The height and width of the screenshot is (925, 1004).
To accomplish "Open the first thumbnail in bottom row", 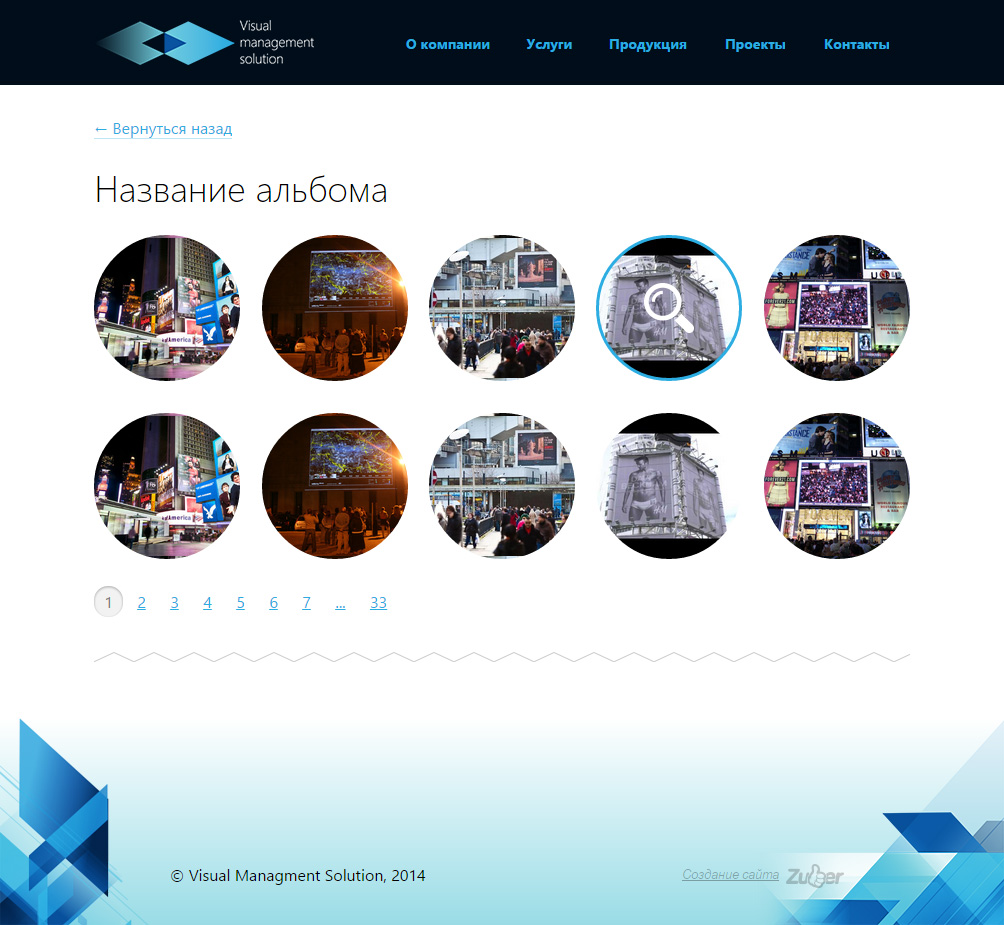I will coord(167,486).
